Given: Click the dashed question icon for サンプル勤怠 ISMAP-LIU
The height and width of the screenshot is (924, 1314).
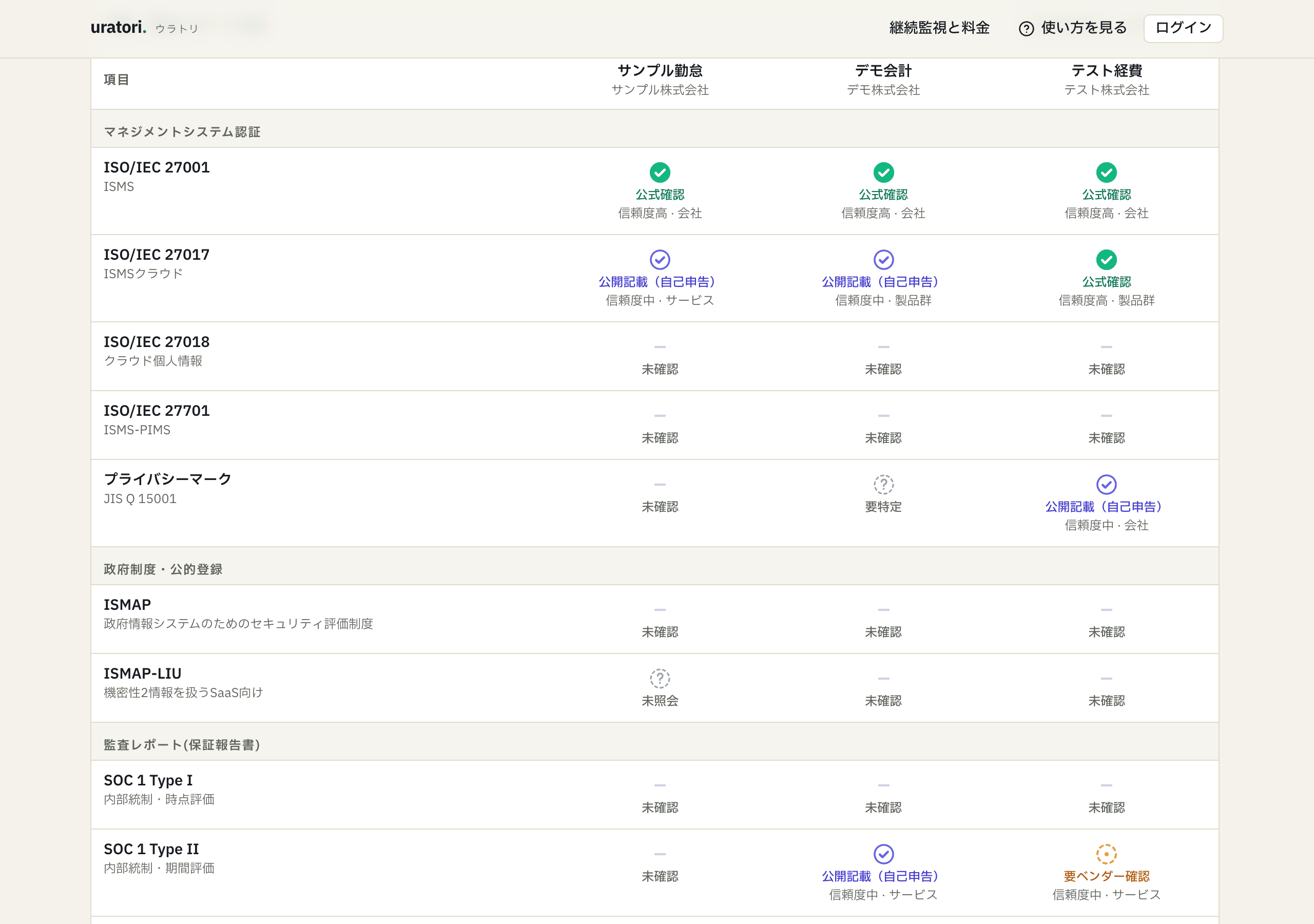Looking at the screenshot, I should 660,679.
